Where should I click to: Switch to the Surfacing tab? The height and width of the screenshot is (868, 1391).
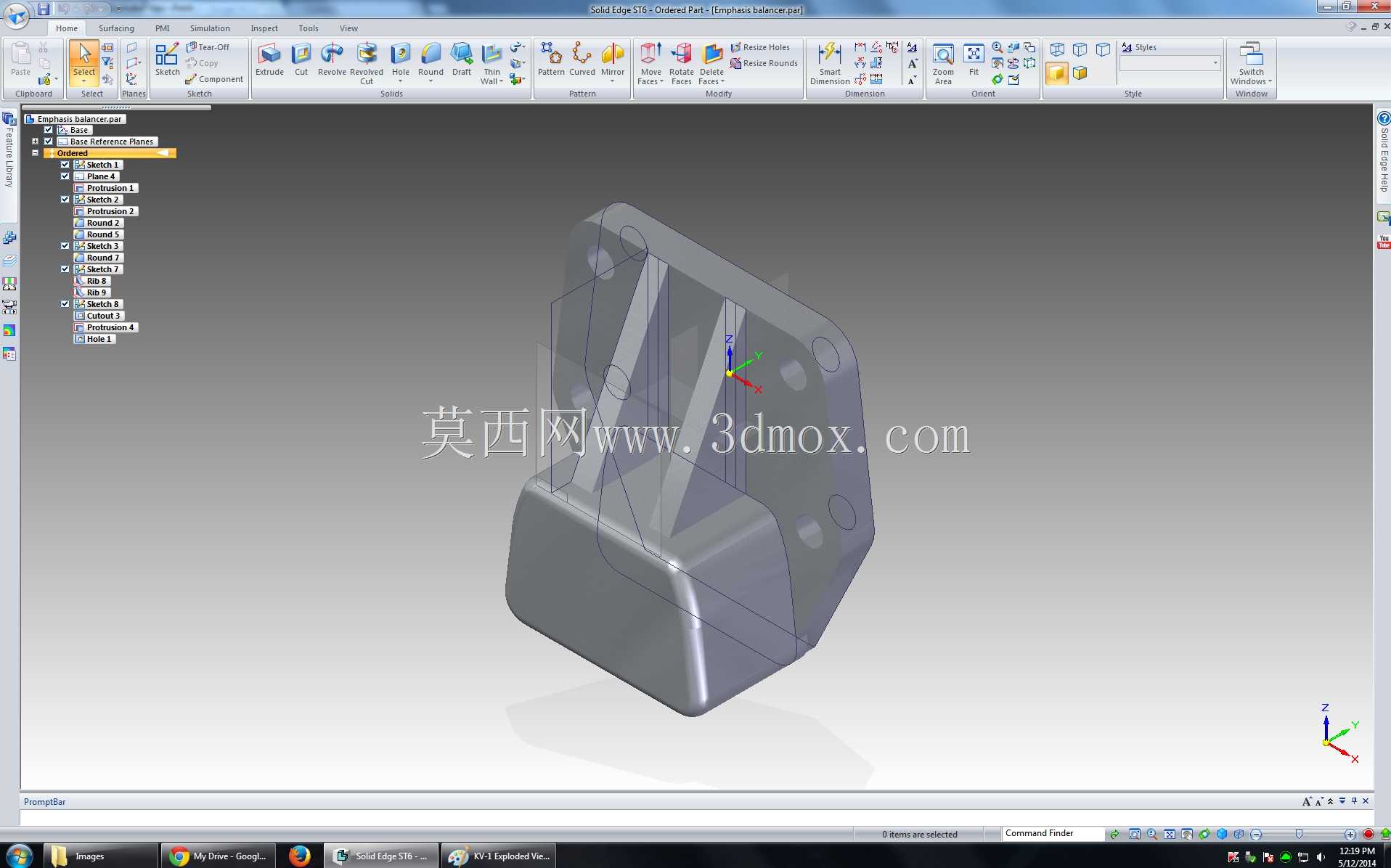[x=116, y=28]
